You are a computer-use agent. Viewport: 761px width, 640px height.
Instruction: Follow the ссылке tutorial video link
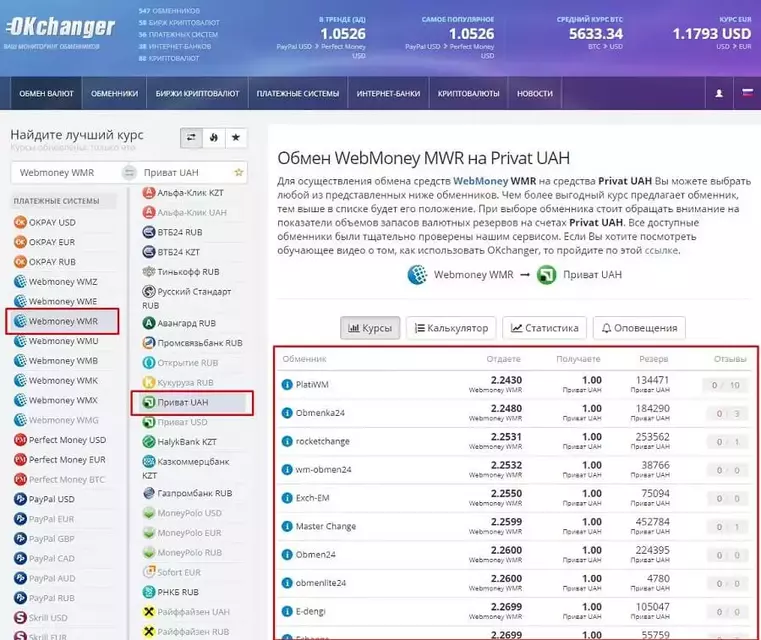pos(662,250)
